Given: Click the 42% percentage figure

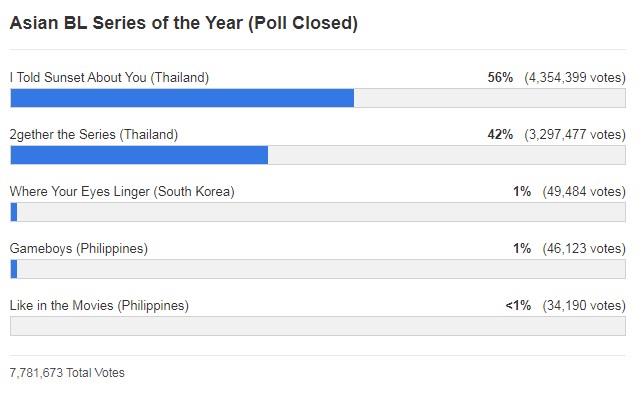Looking at the screenshot, I should (x=500, y=135).
